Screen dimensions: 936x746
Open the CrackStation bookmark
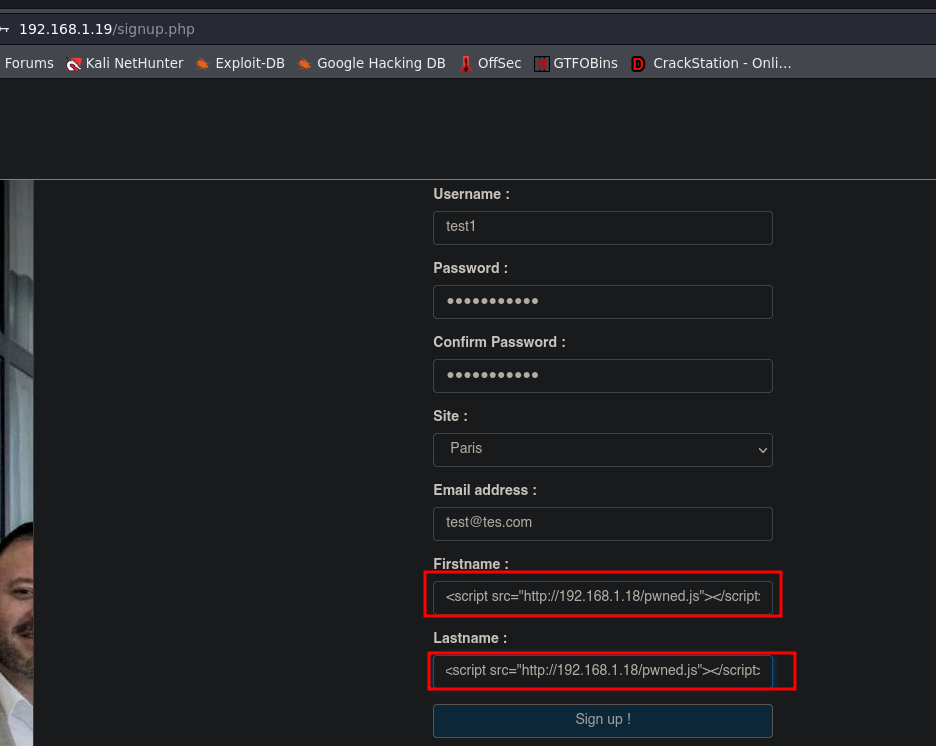coord(712,63)
